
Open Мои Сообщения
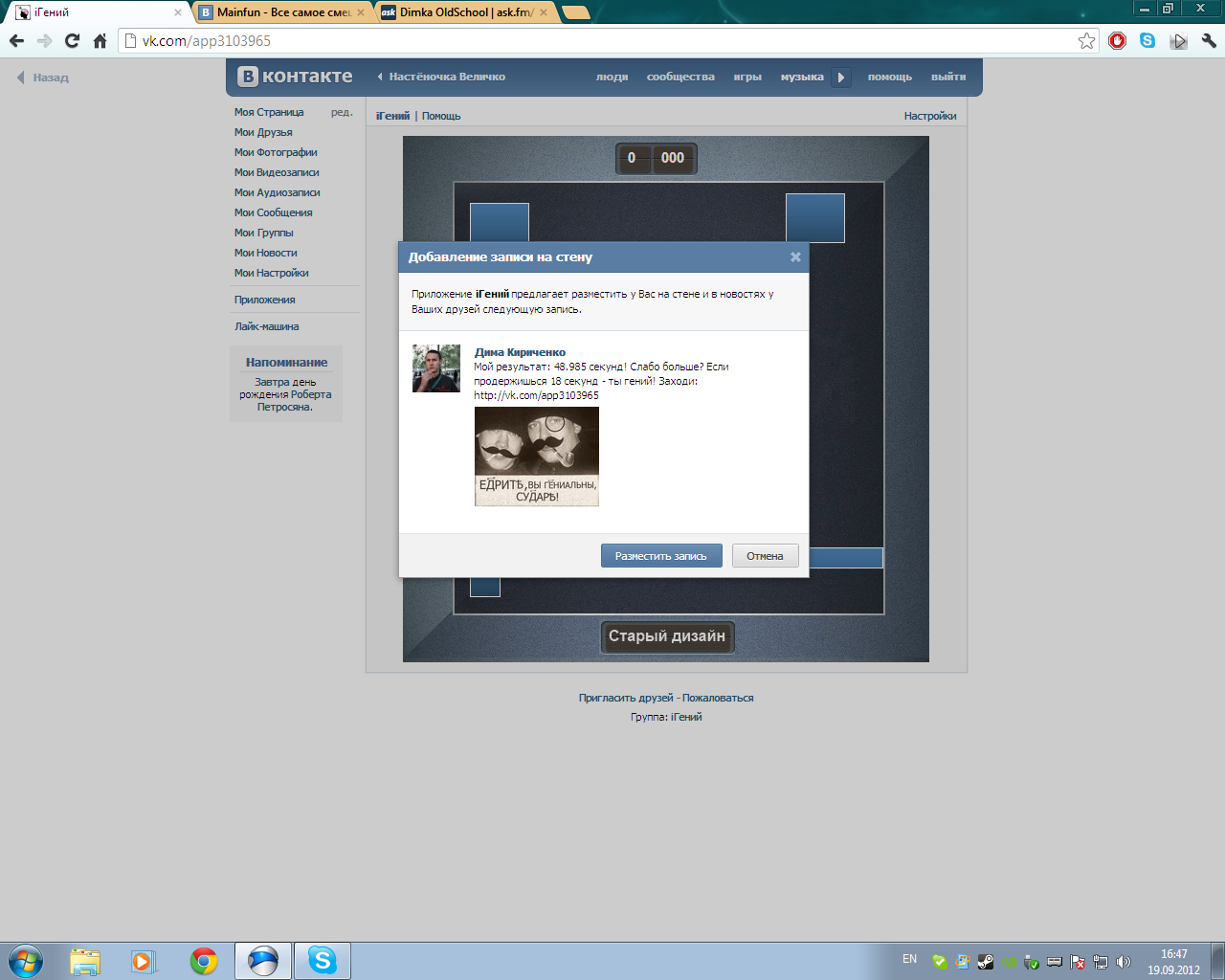coord(274,212)
